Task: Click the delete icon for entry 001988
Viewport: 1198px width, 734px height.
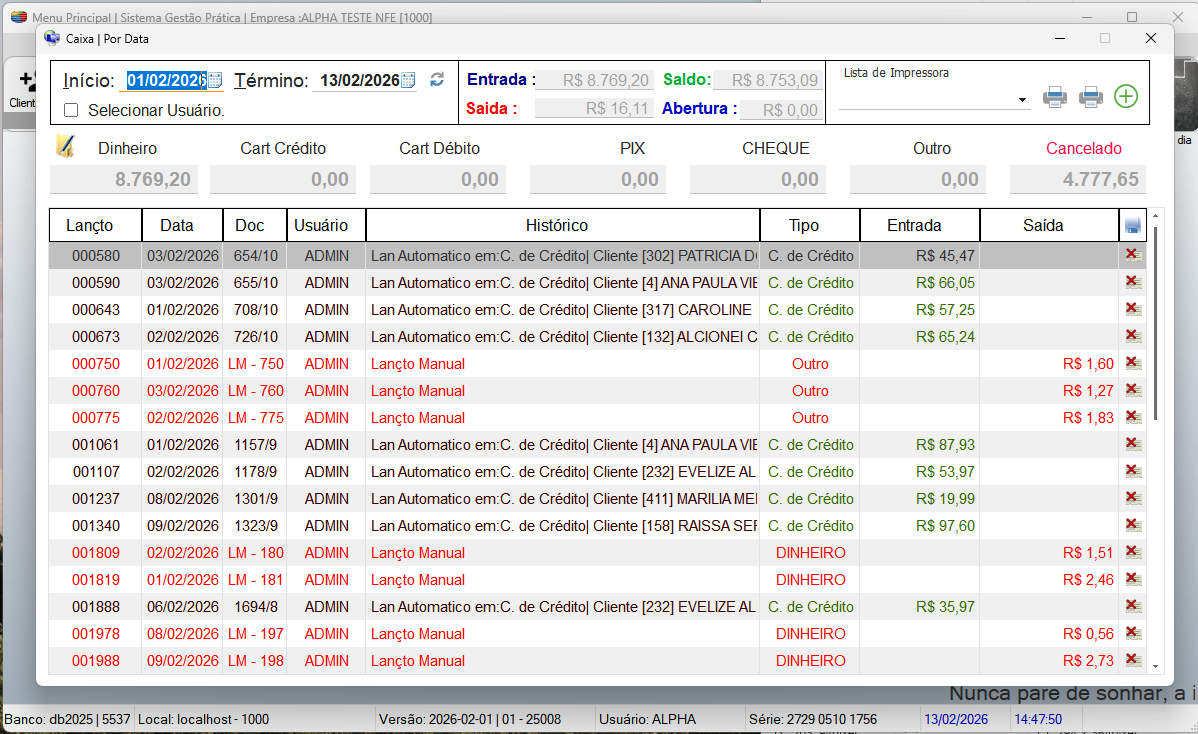Action: (x=1132, y=660)
